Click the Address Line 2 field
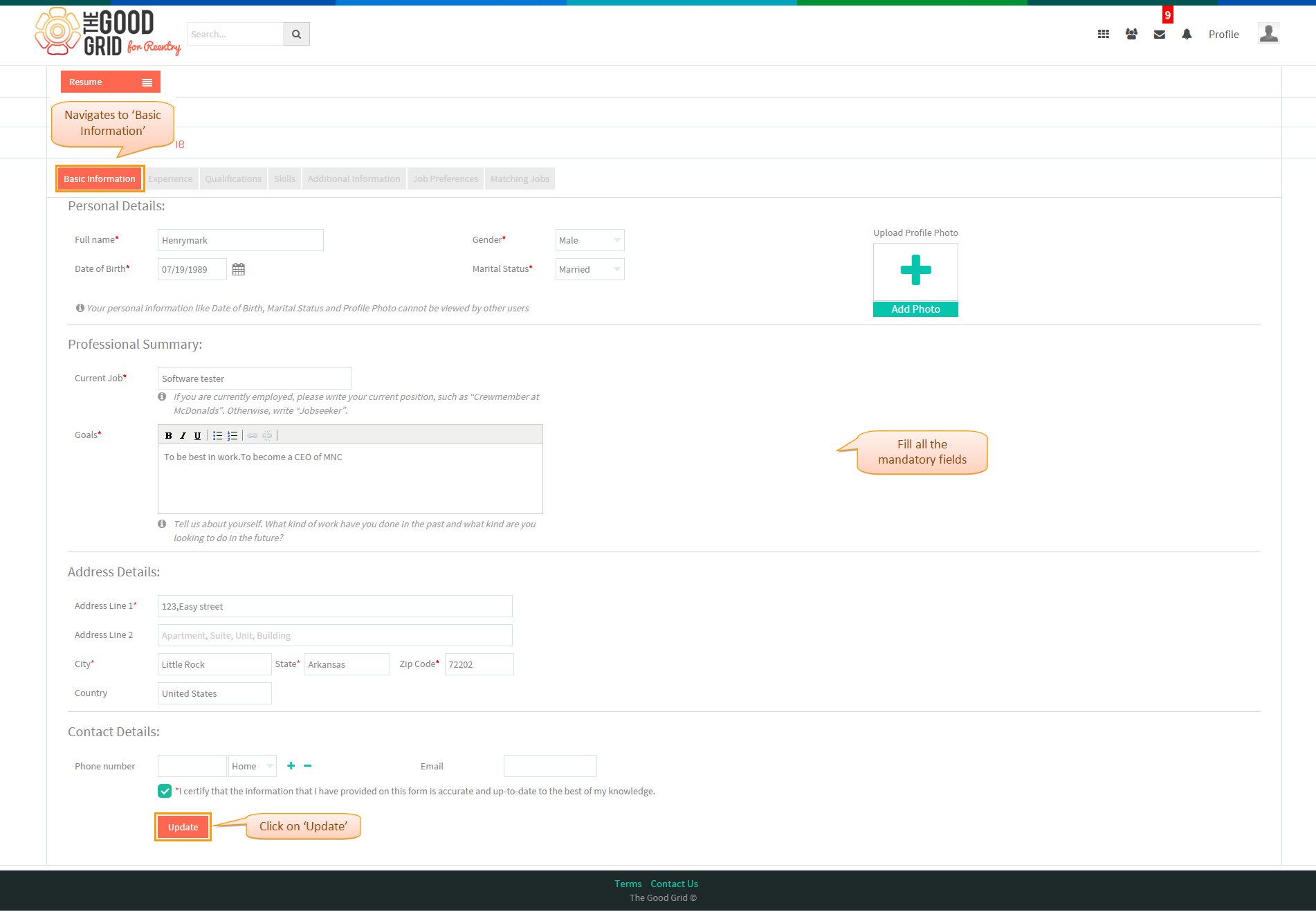The image size is (1316, 912). 335,635
